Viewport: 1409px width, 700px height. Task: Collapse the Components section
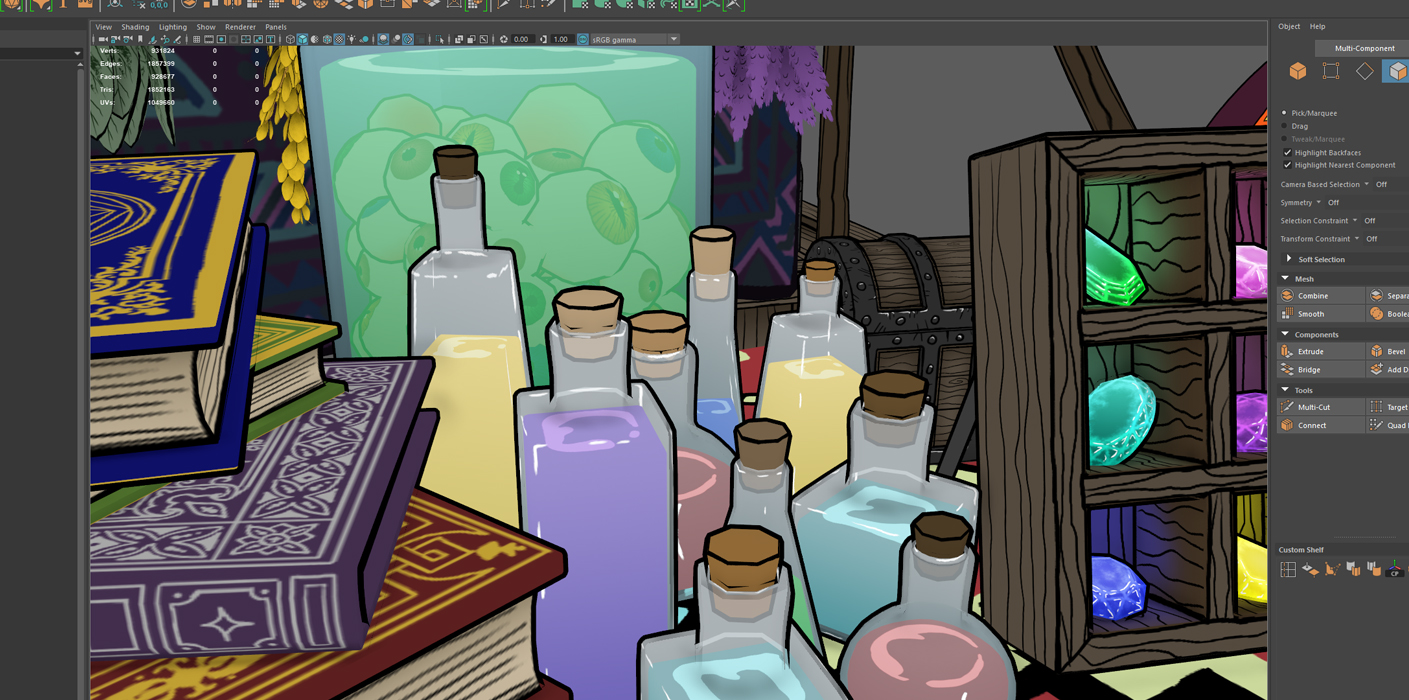click(1285, 334)
